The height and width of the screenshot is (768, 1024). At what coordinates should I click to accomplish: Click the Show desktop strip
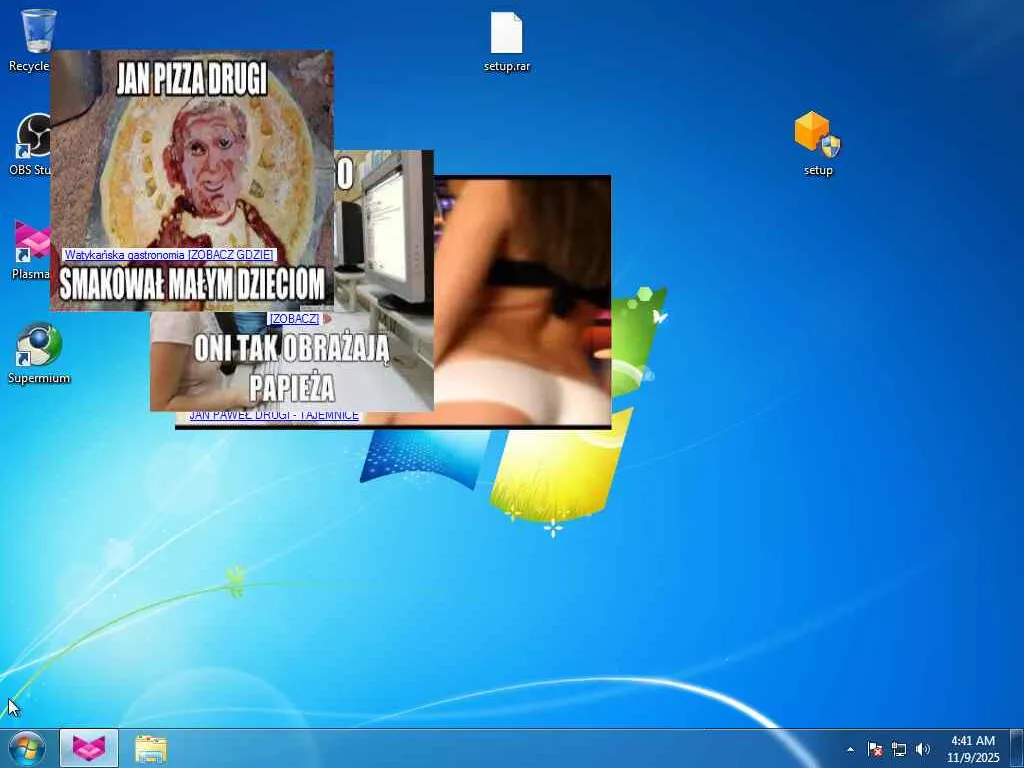click(x=1017, y=748)
